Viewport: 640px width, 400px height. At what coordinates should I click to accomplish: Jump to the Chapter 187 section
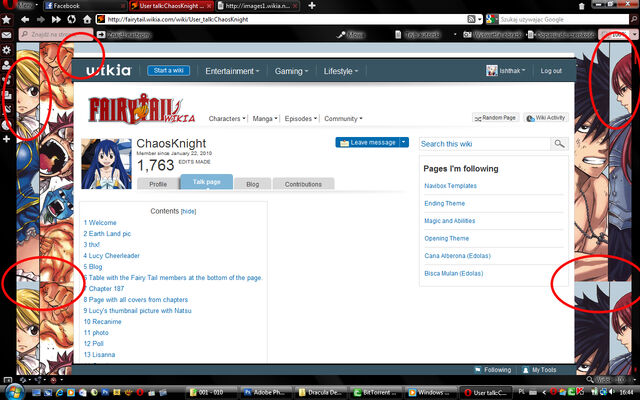tap(104, 289)
